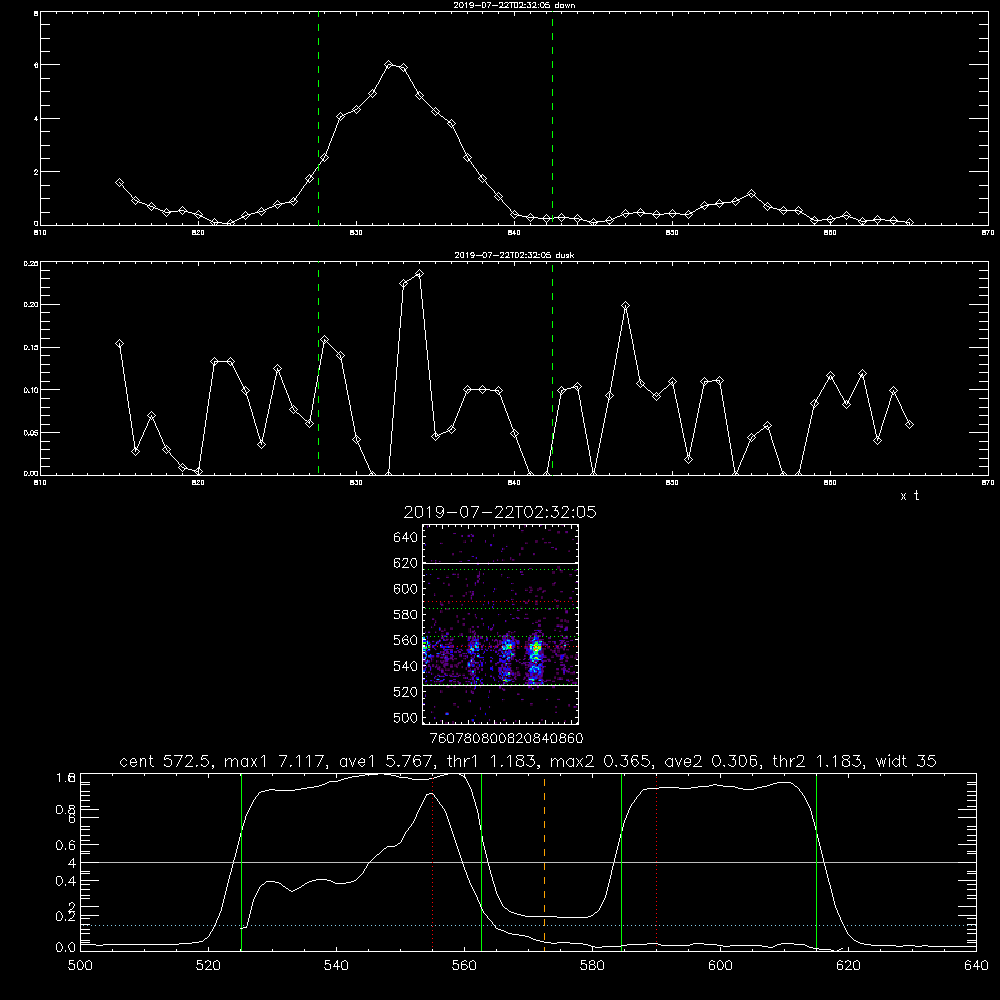
Task: Select right green dashed line in dusk plot
Action: click(552, 368)
